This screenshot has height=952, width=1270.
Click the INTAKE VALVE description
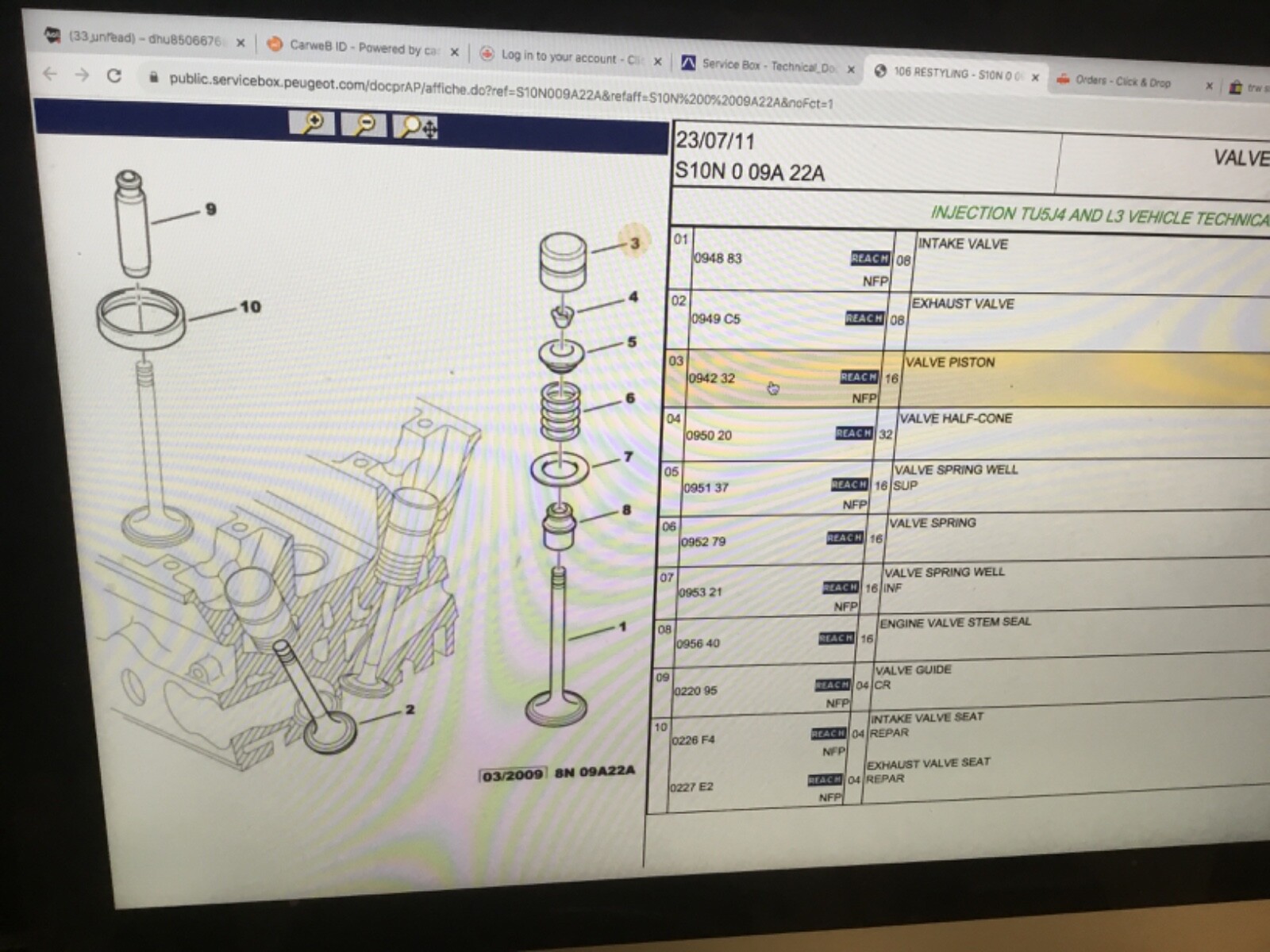[963, 244]
